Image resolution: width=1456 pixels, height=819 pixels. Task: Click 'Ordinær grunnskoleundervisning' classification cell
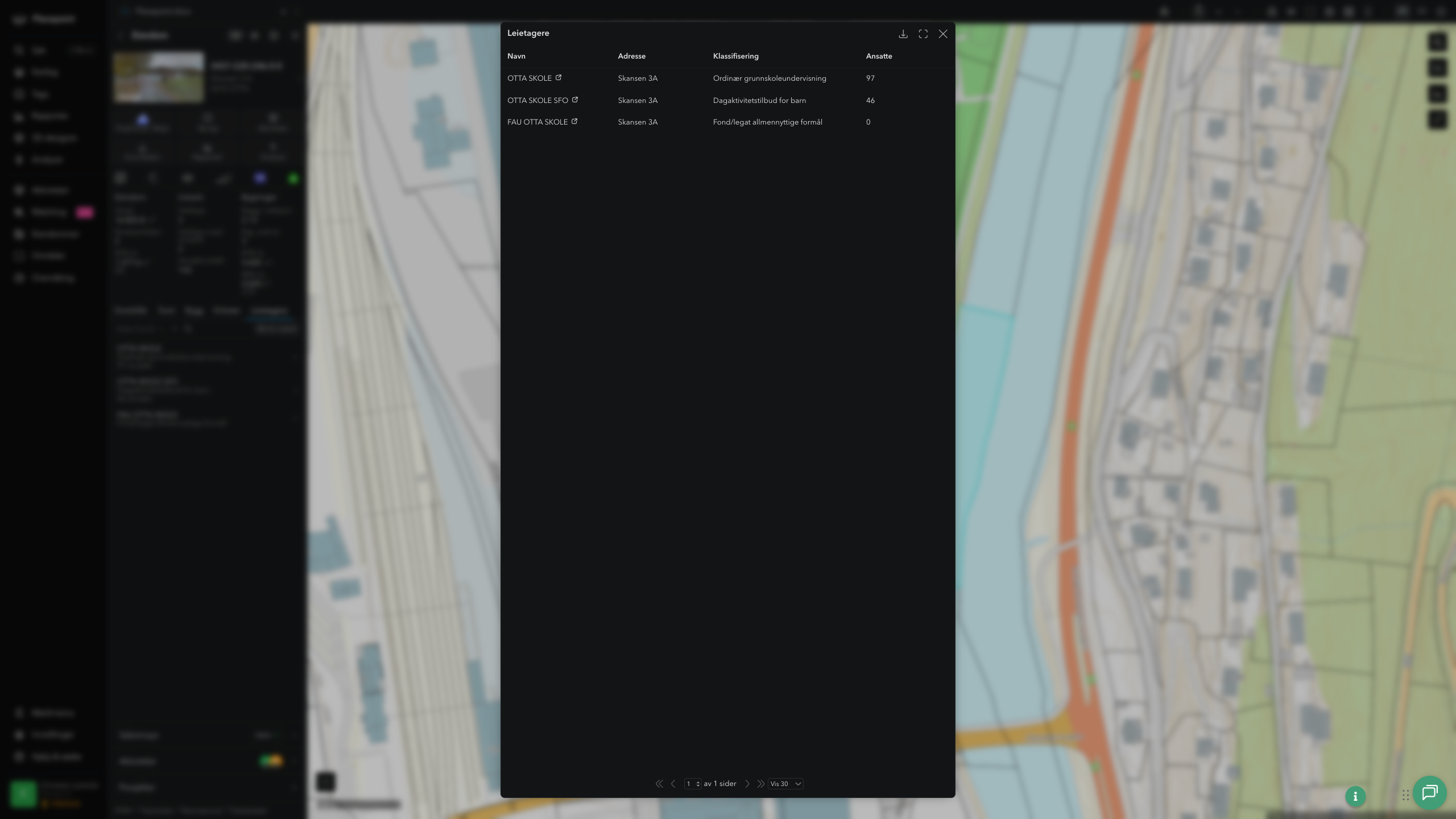[770, 78]
